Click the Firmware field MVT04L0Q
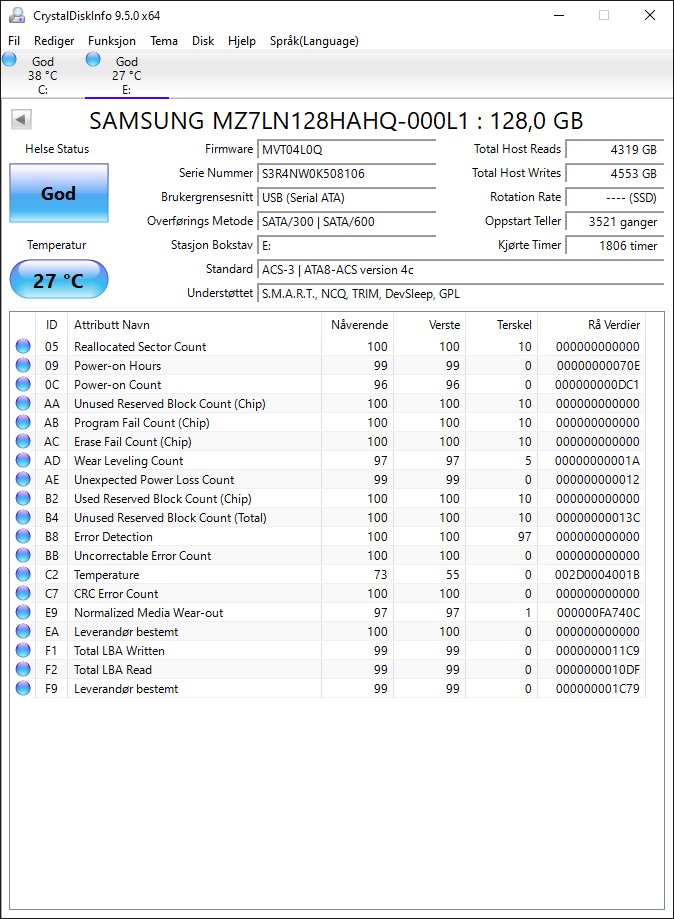Viewport: 674px width, 919px height. (346, 150)
